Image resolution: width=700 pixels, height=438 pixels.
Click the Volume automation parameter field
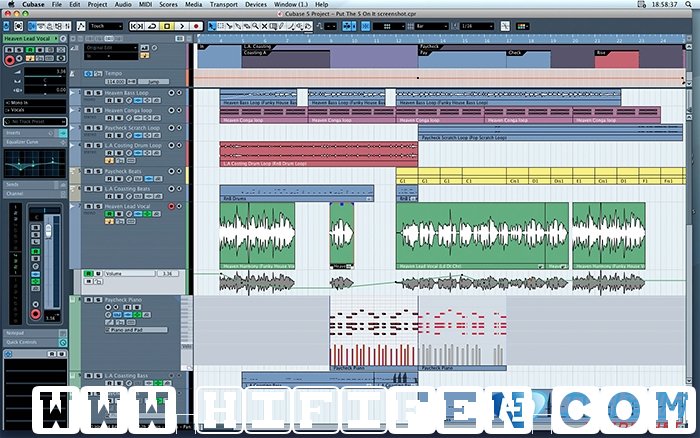[129, 273]
